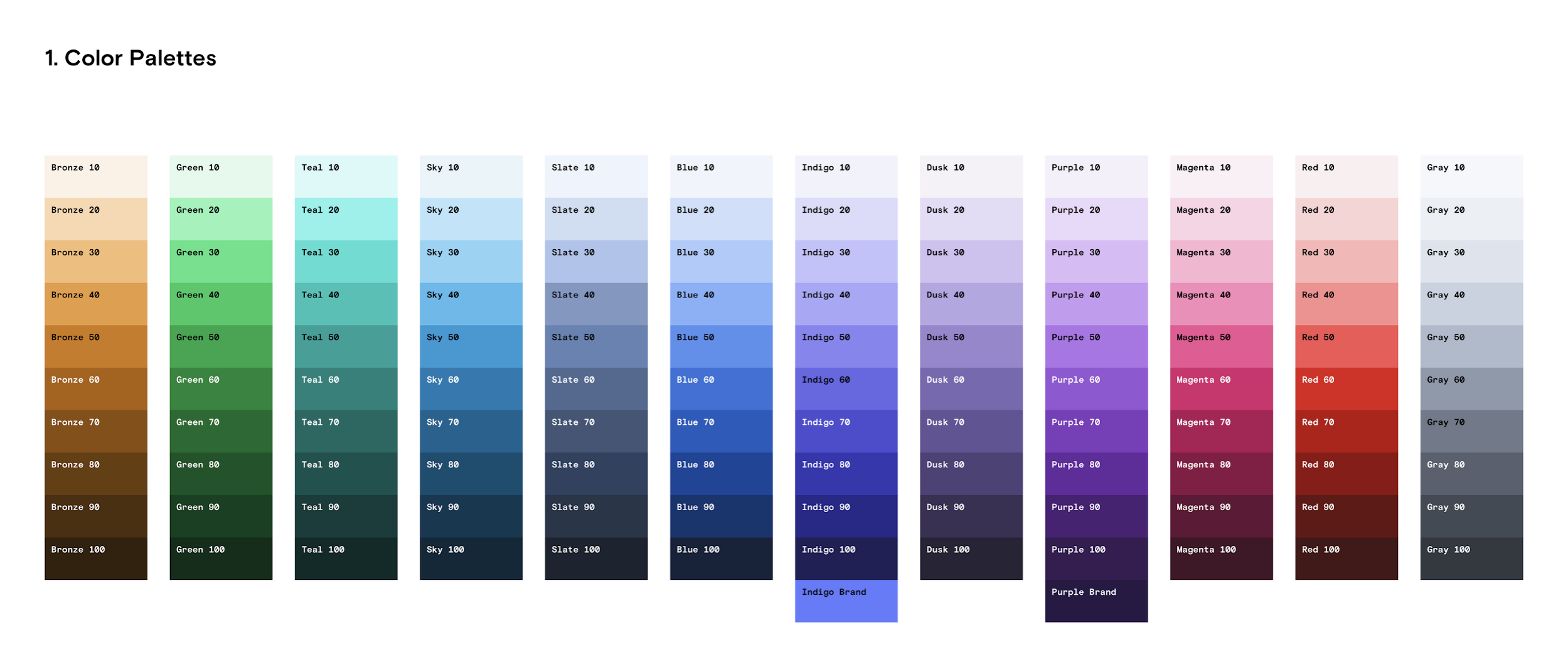Click the Green 50 swatch
This screenshot has height=667, width=1568.
click(x=220, y=346)
